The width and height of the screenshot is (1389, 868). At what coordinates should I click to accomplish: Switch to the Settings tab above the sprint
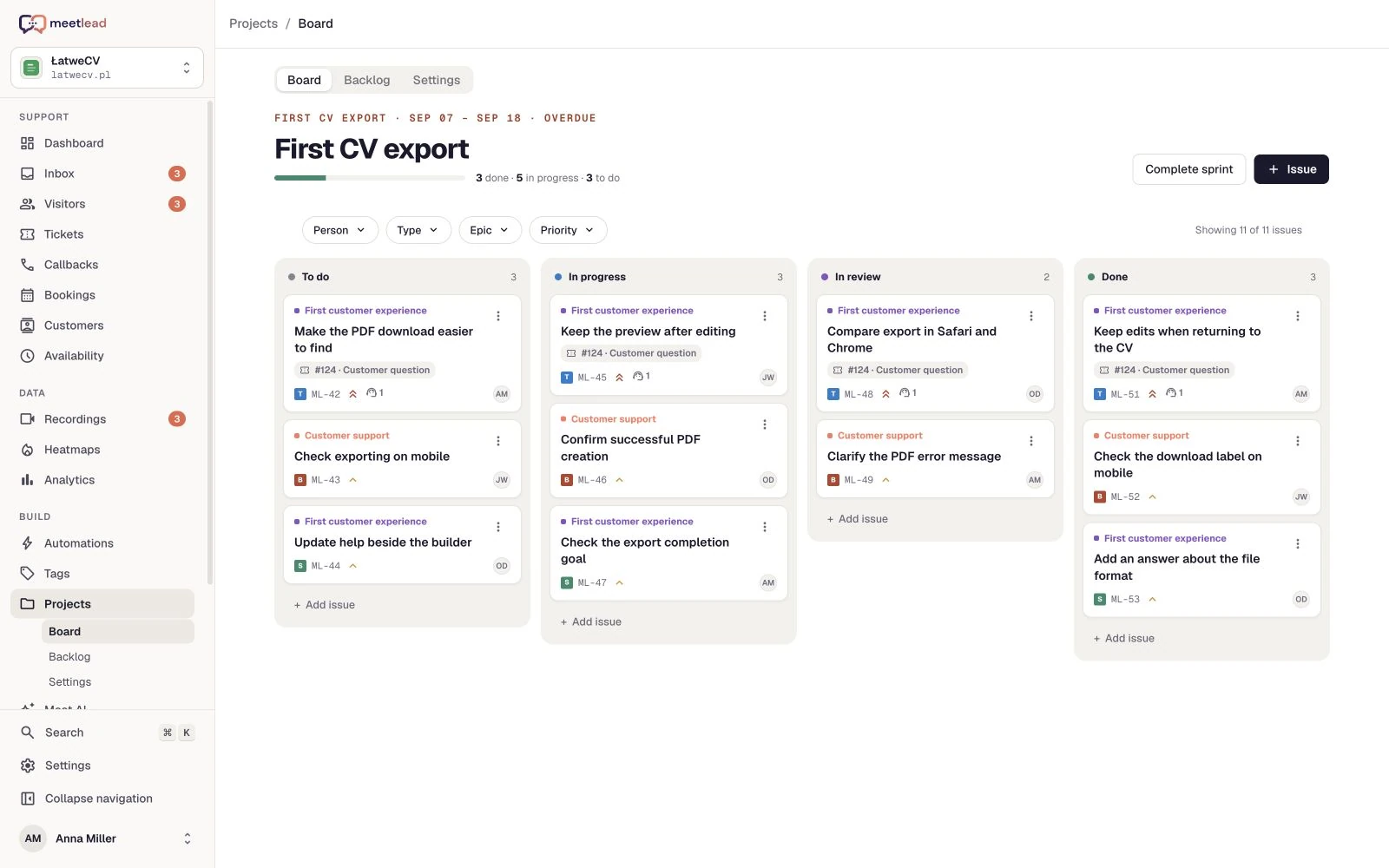coord(437,80)
